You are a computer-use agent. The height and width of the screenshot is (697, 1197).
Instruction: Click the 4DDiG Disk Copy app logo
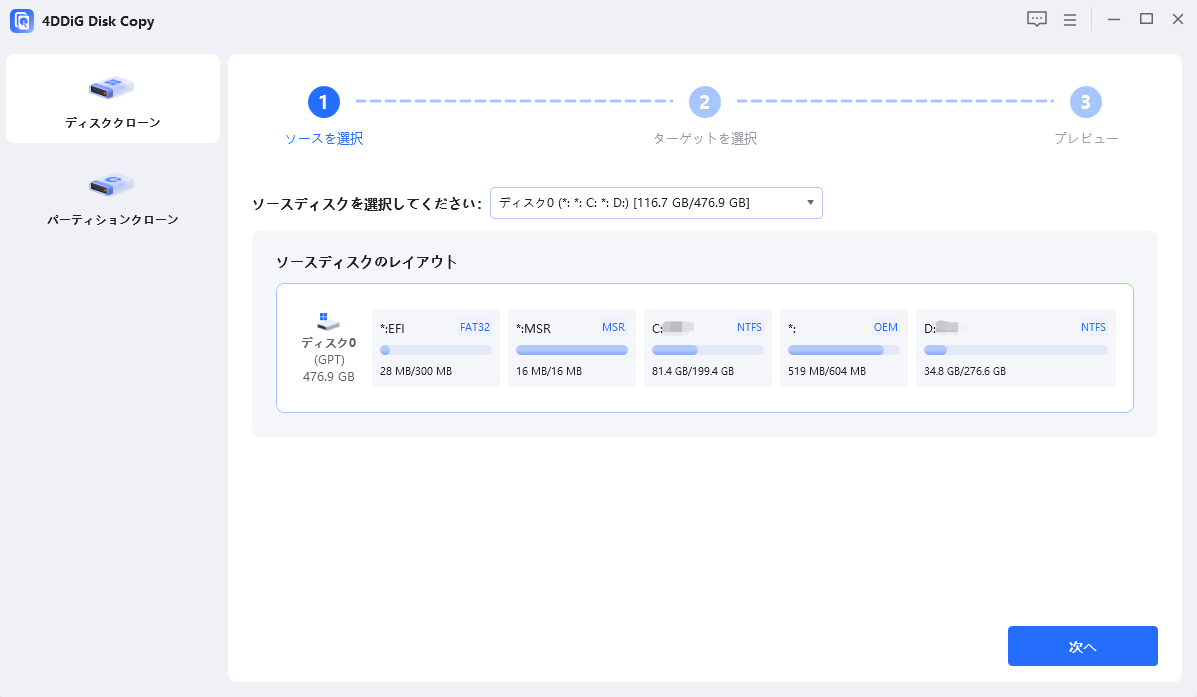point(21,21)
